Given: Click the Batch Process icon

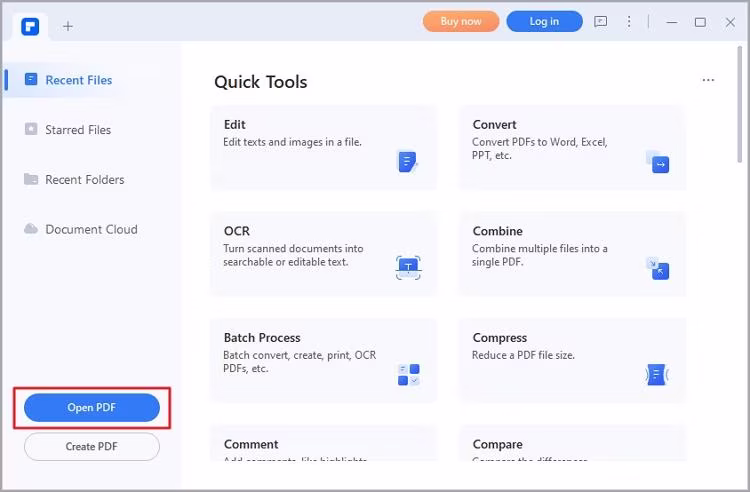Looking at the screenshot, I should [x=408, y=374].
